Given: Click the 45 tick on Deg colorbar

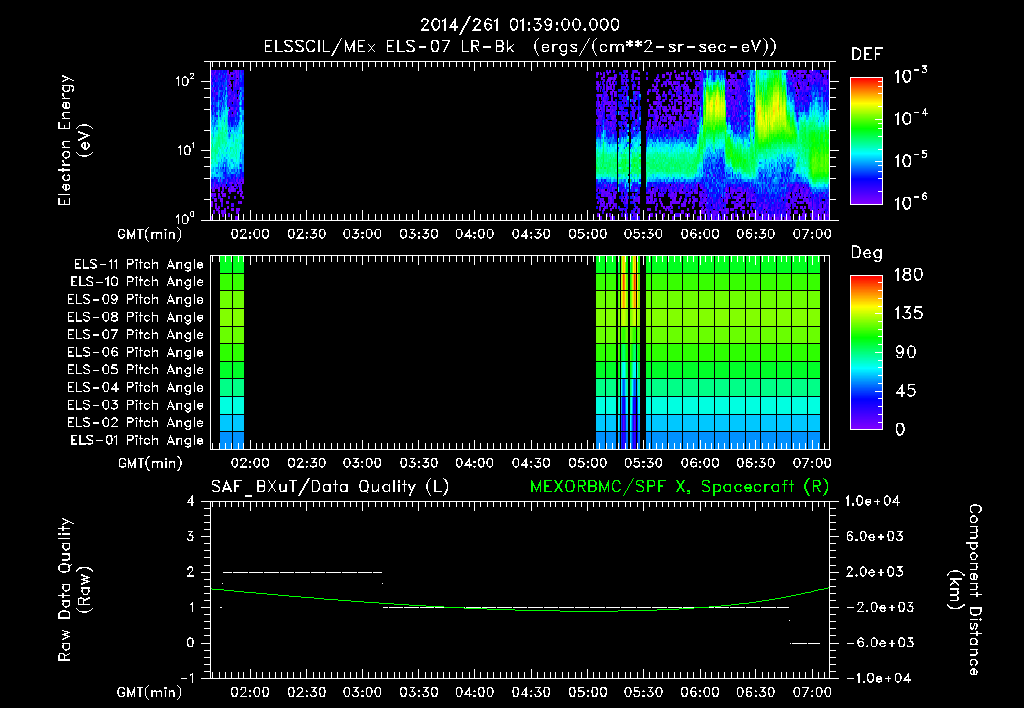Looking at the screenshot, I should (x=906, y=391).
